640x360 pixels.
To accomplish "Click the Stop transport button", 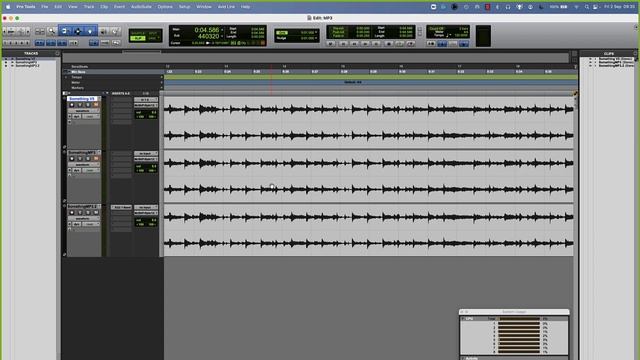I will tap(389, 44).
